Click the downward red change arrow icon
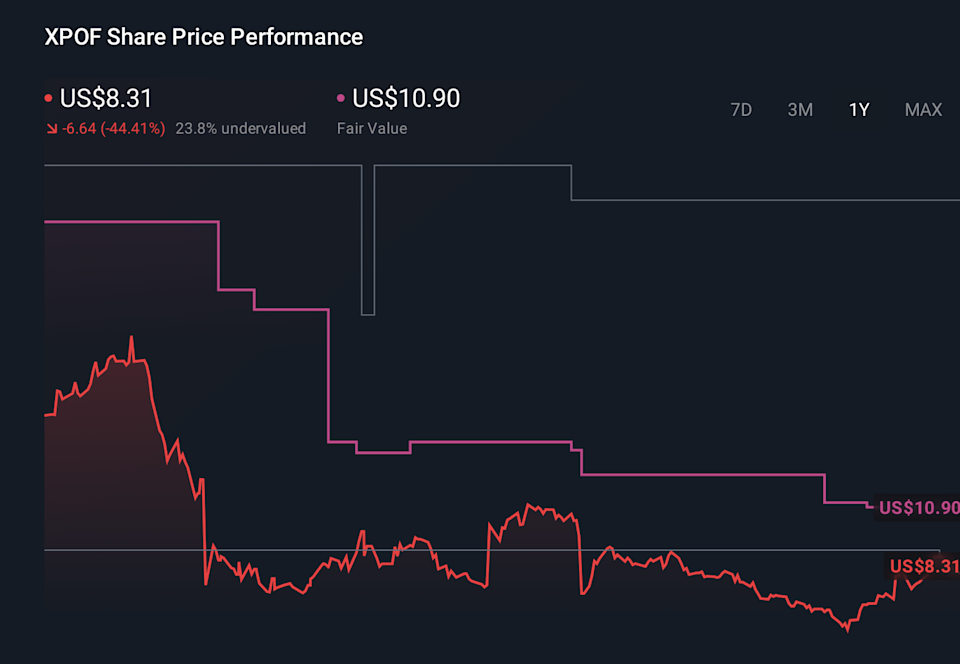Viewport: 960px width, 664px height. tap(50, 128)
